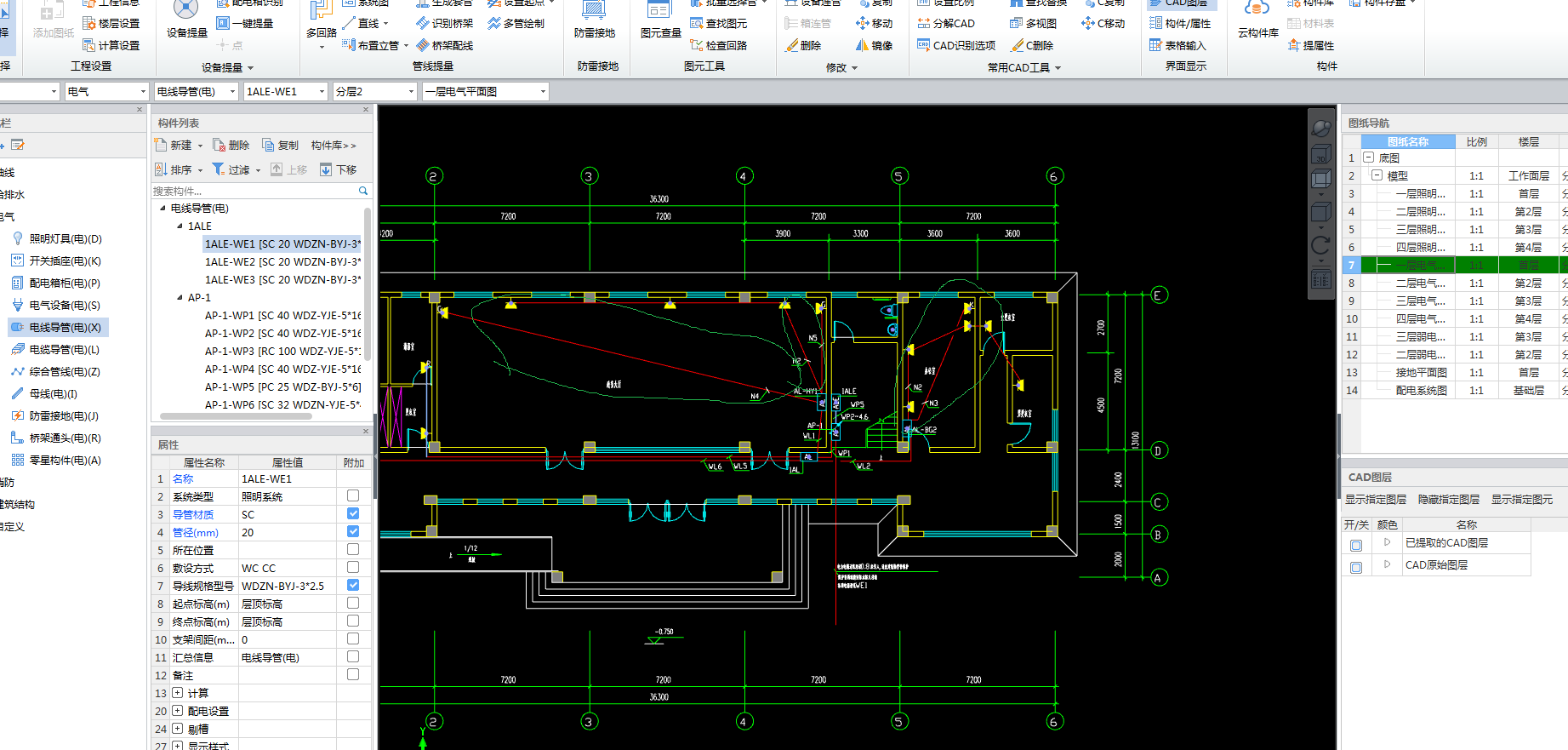Click the 删除 delete tool in 修改 group
Screen dimensions: 1568x750
(x=803, y=45)
